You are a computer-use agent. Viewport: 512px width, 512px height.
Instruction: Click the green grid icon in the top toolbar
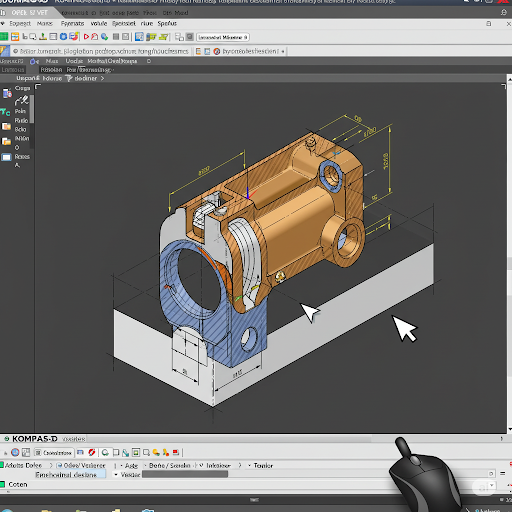click(4, 37)
